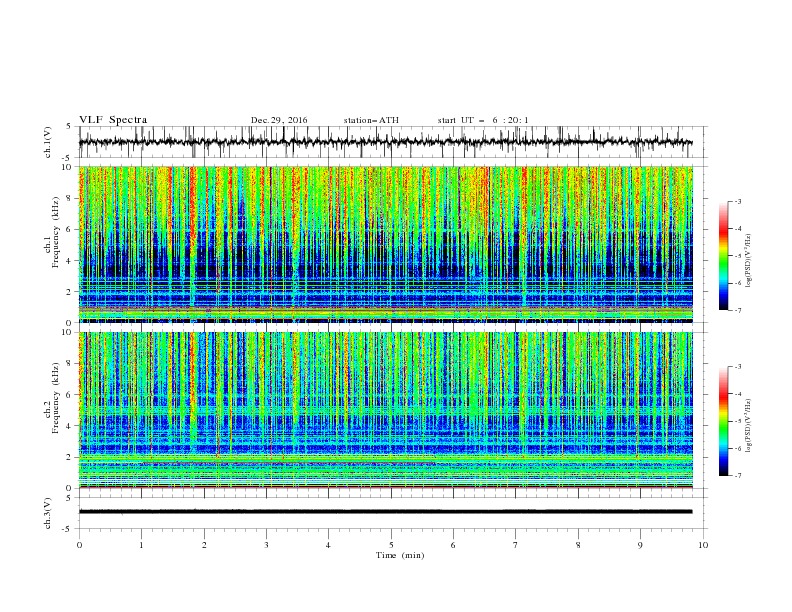Screen dimensions: 792x612
Task: Click the ch.2 colorbar "log(PSD)(V²/Hz)" label
Action: 749,425
